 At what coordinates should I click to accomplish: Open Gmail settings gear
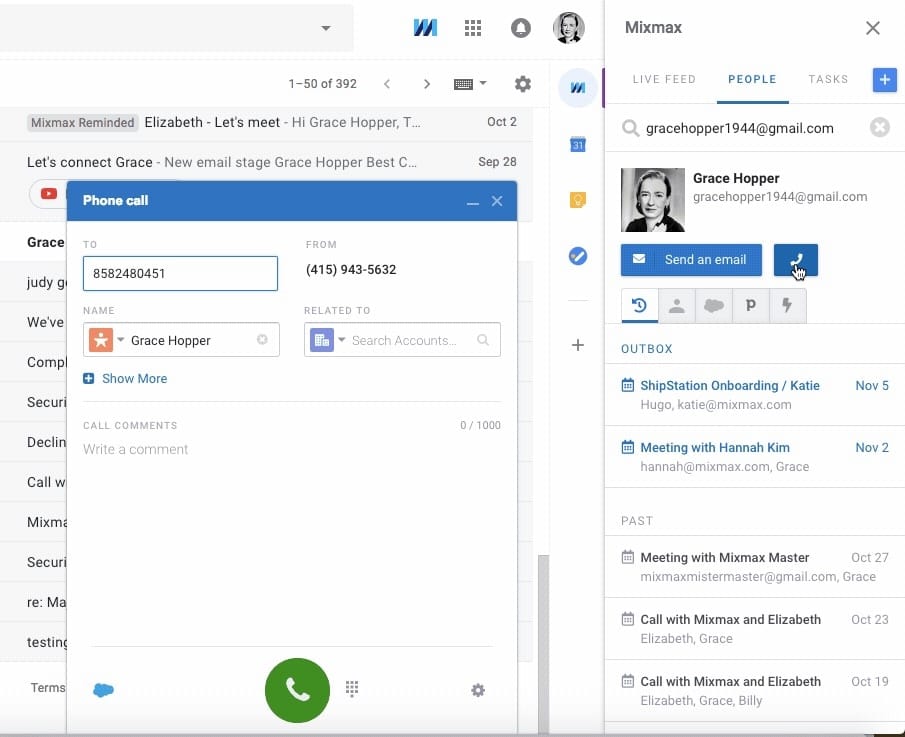[x=523, y=84]
